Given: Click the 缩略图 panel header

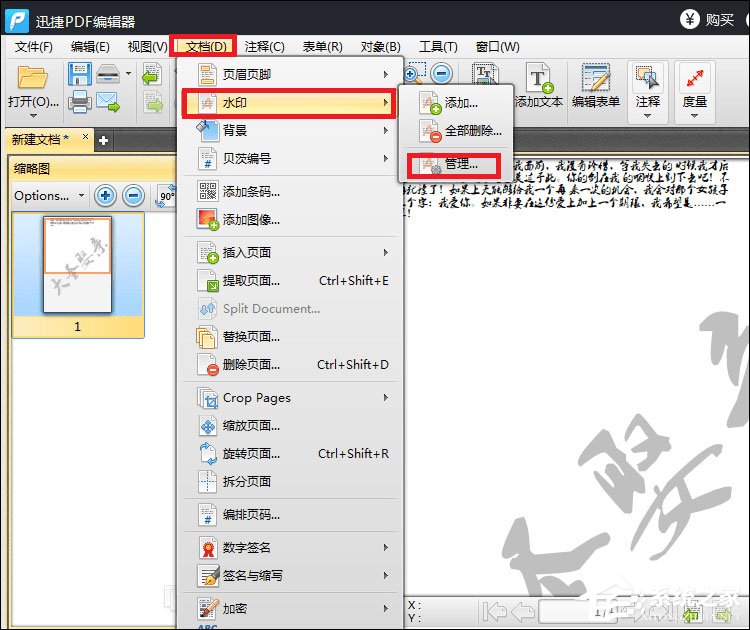Looking at the screenshot, I should (x=92, y=168).
